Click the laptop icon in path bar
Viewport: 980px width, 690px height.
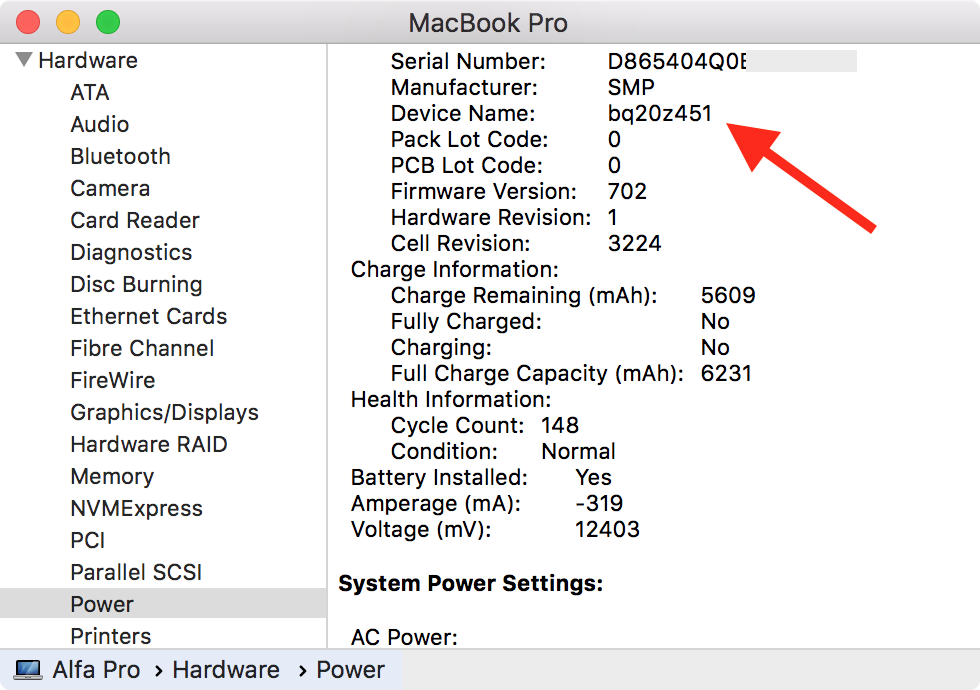pyautogui.click(x=28, y=669)
